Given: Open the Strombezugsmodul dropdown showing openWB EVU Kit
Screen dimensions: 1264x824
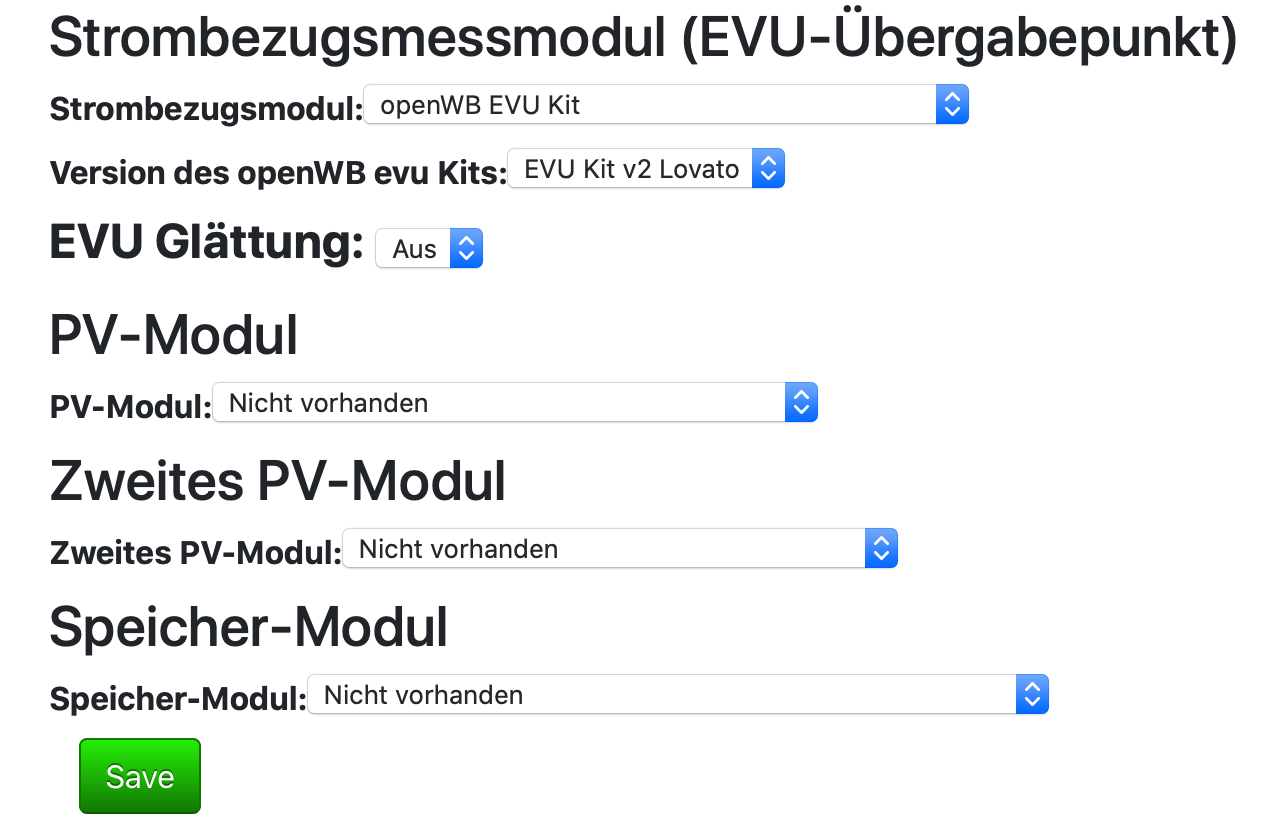Looking at the screenshot, I should coord(650,105).
